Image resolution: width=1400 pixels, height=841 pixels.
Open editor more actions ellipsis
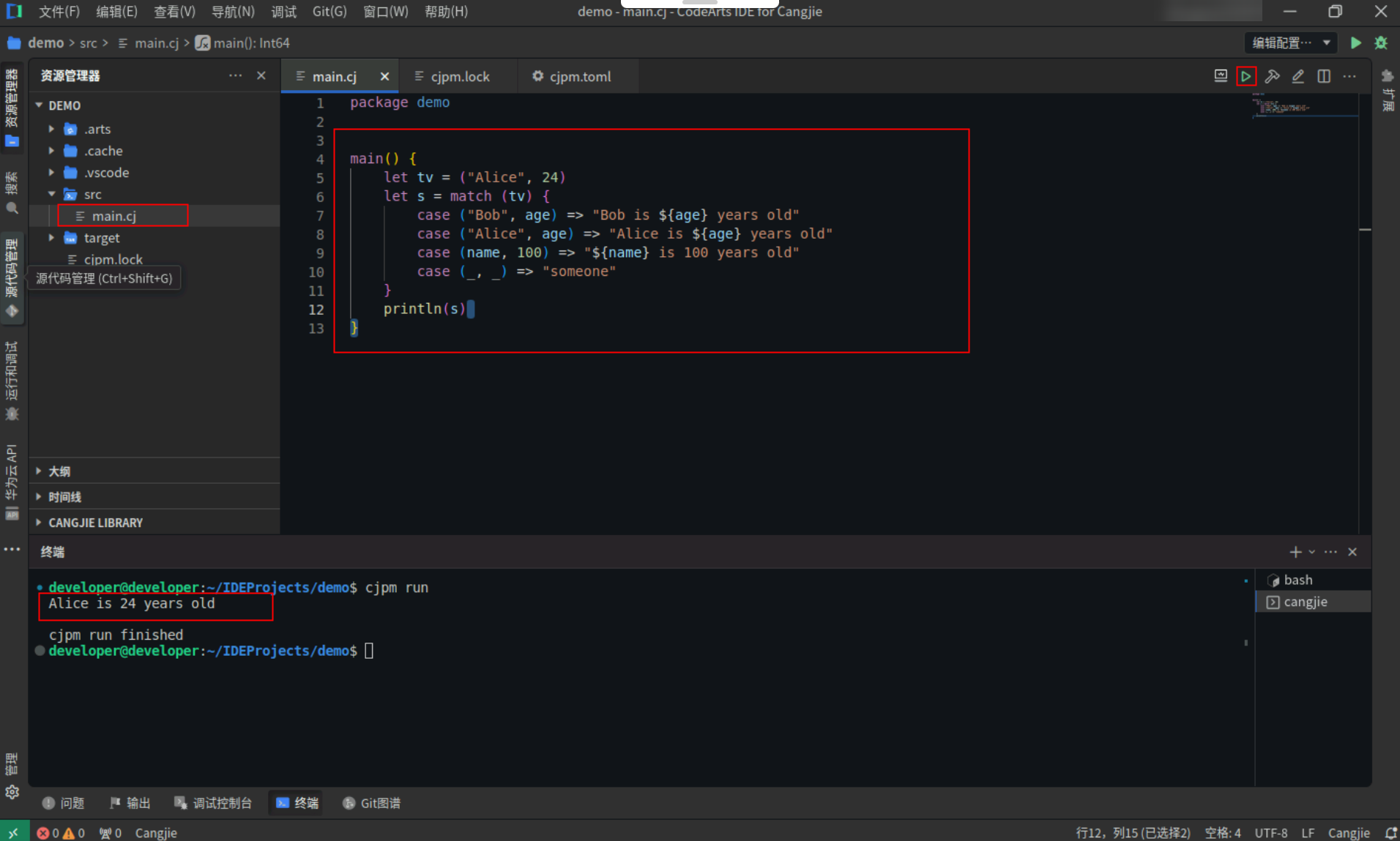(1349, 76)
